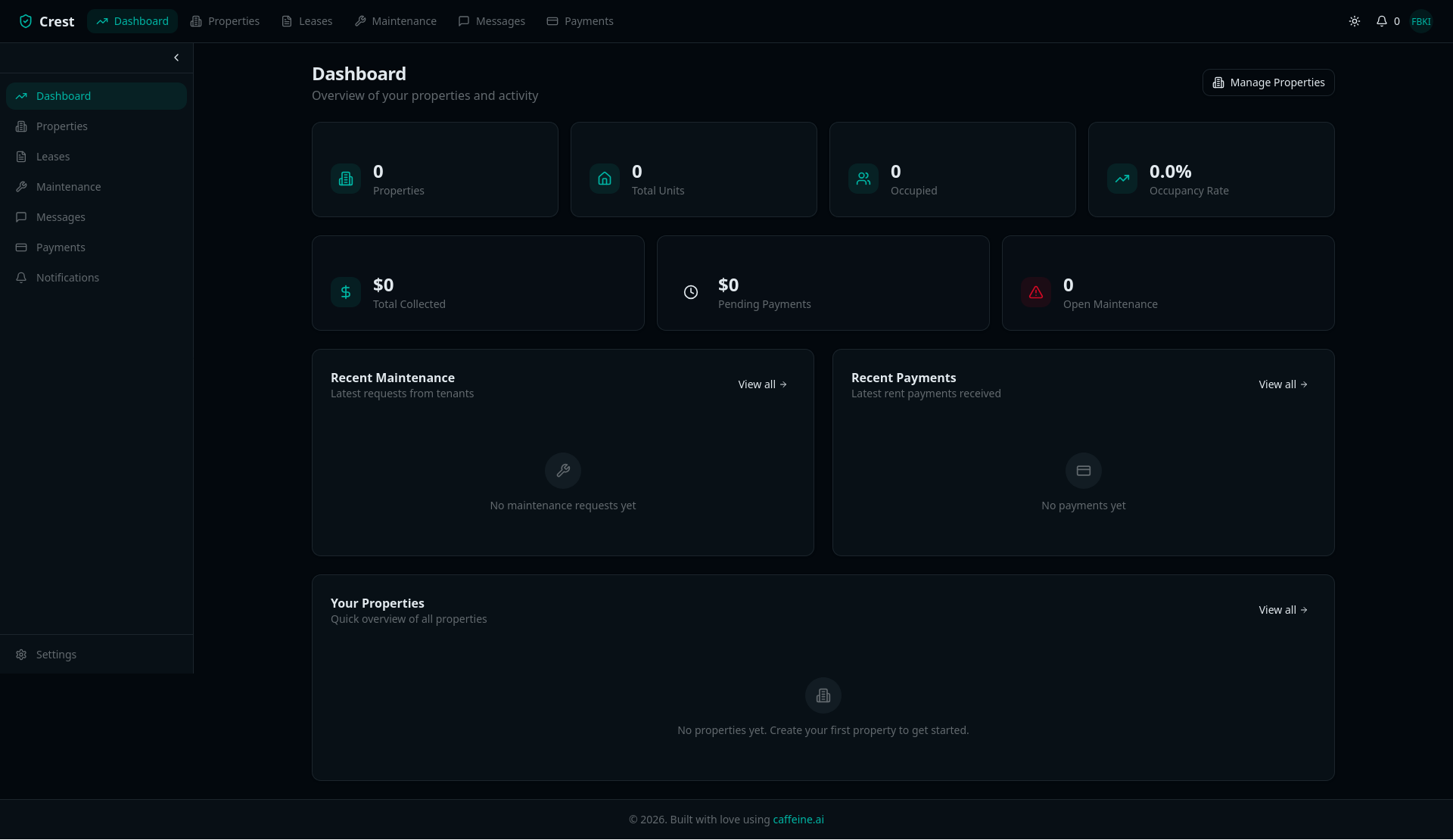Click the Crest shield logo icon
1453x840 pixels.
pyautogui.click(x=26, y=21)
